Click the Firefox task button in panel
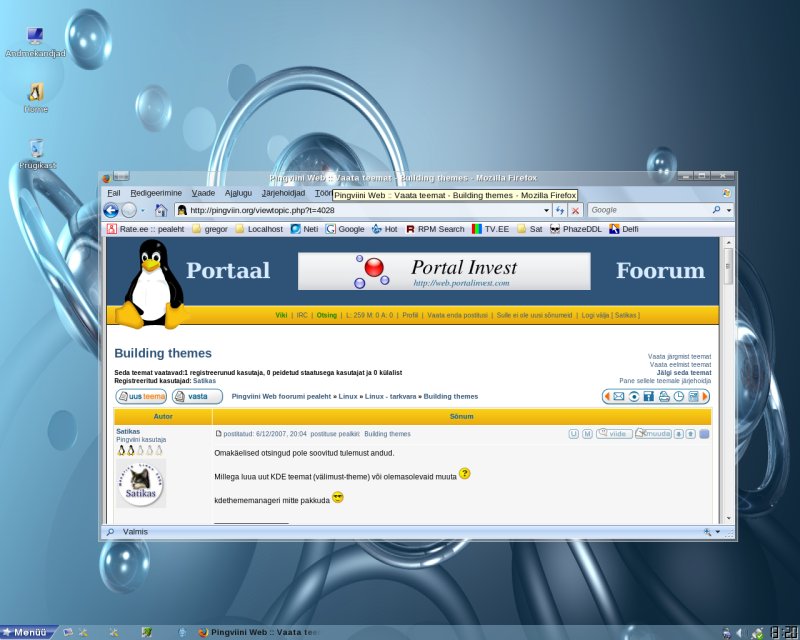 259,633
